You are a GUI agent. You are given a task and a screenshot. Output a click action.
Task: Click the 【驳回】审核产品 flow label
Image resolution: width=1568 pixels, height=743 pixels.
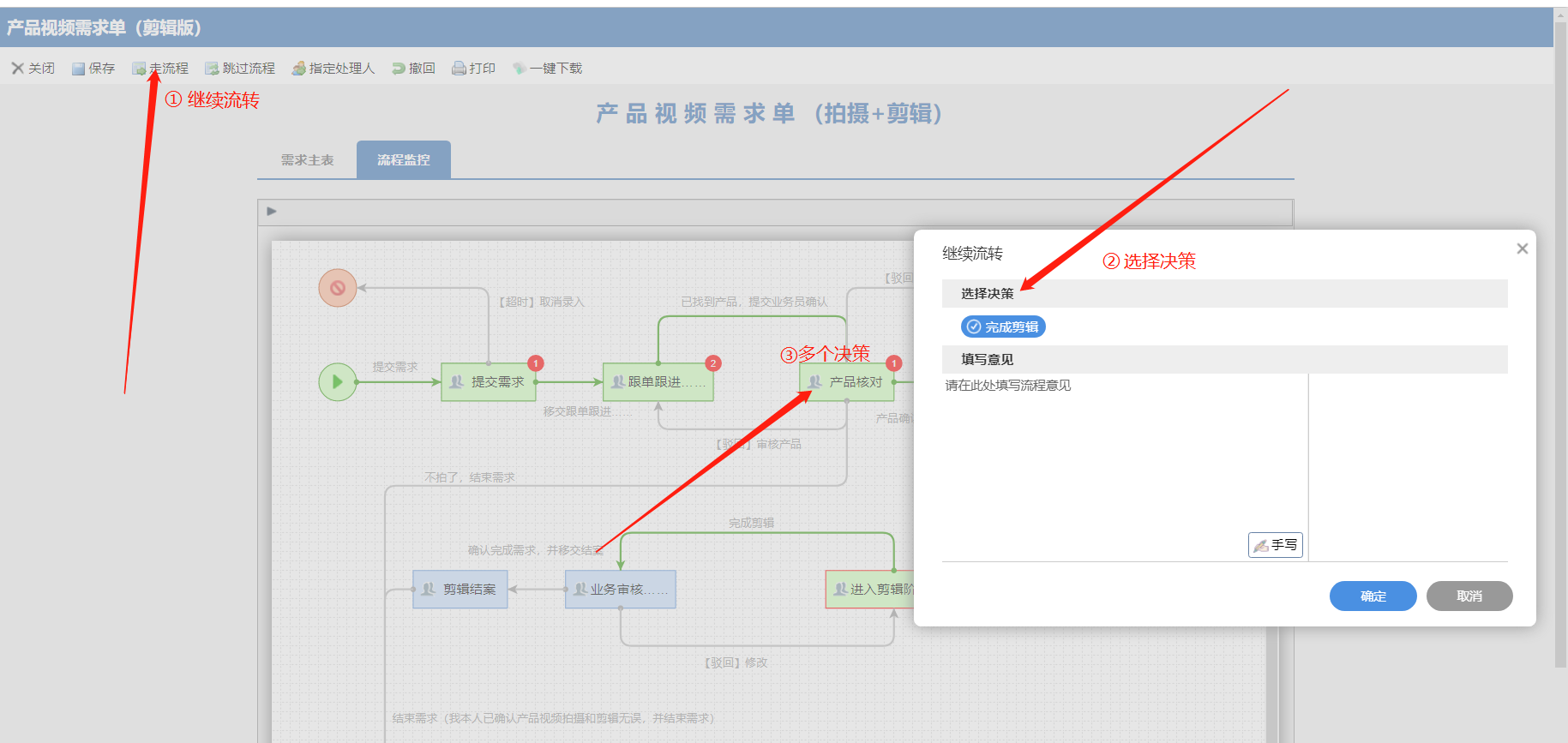(x=758, y=444)
